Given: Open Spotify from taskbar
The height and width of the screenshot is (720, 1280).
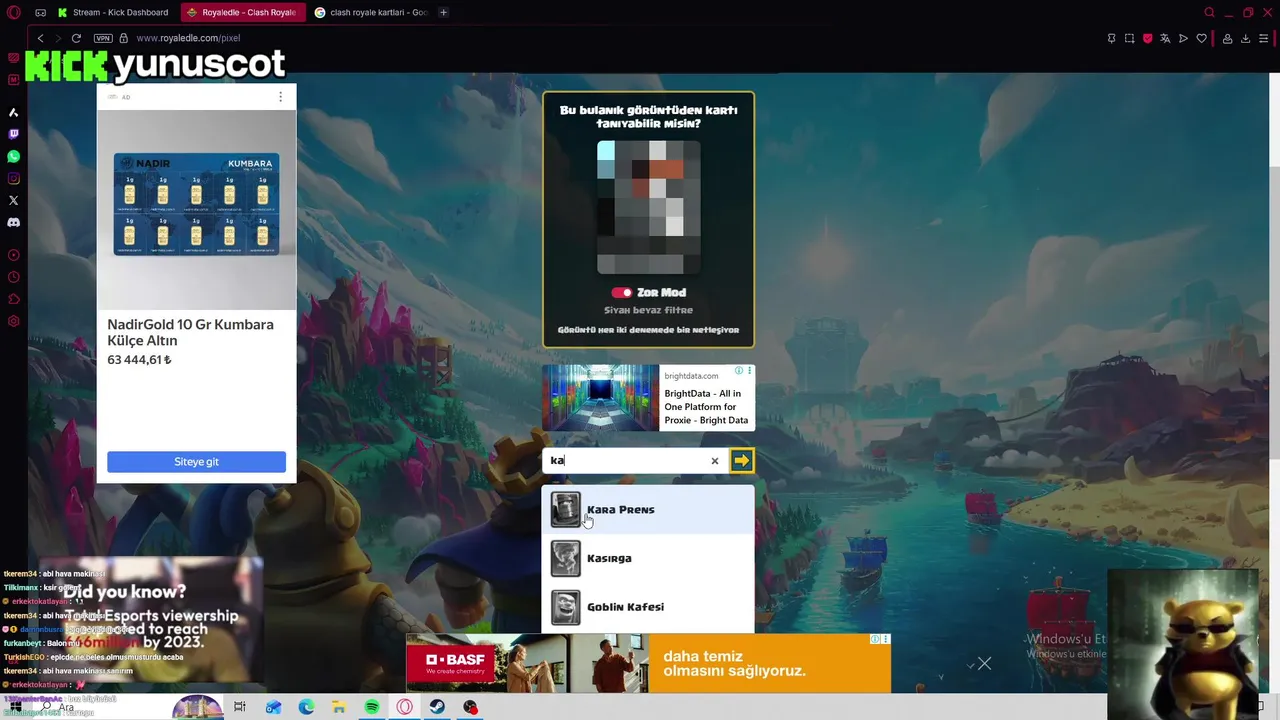Looking at the screenshot, I should (372, 707).
